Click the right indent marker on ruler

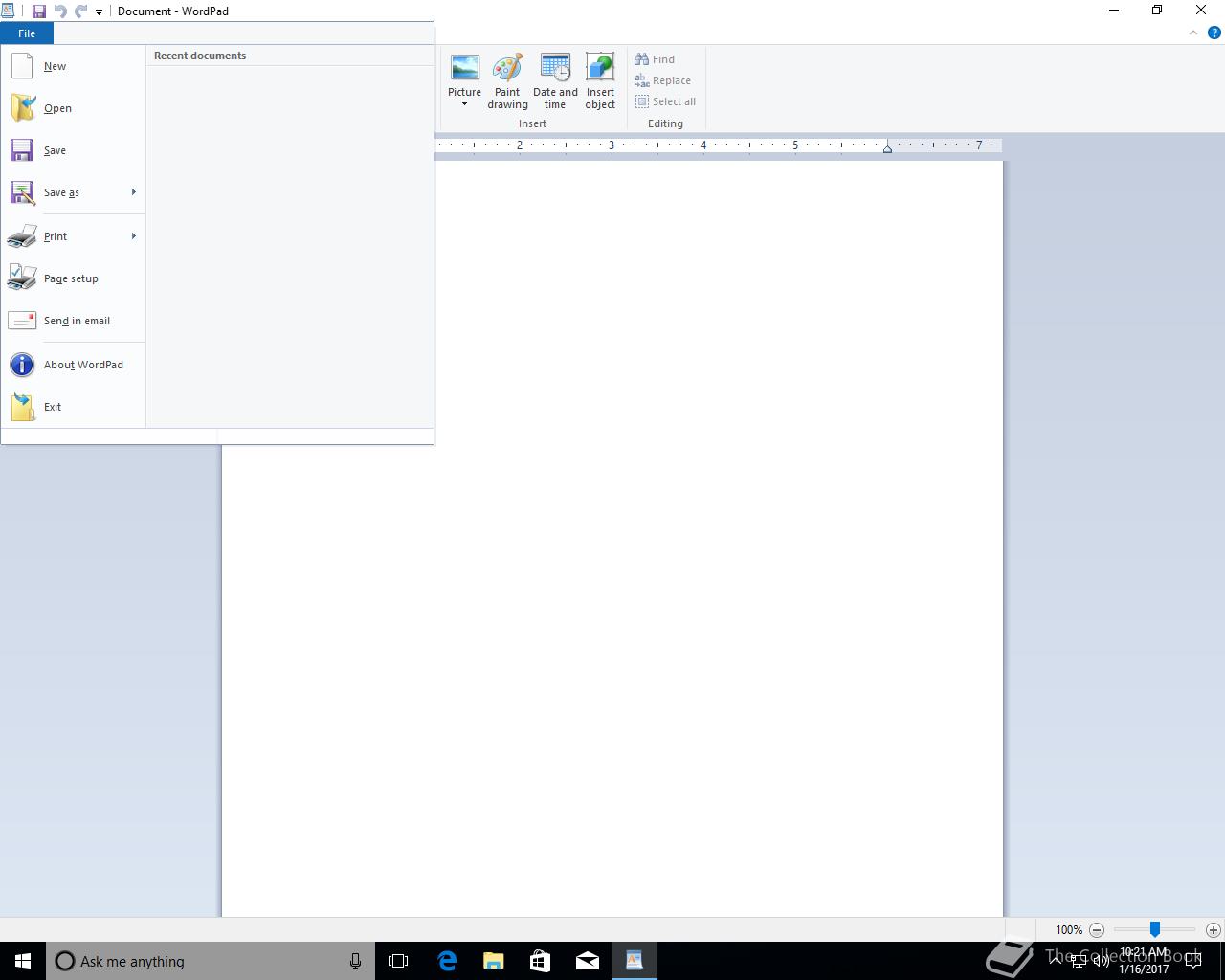pyautogui.click(x=887, y=148)
